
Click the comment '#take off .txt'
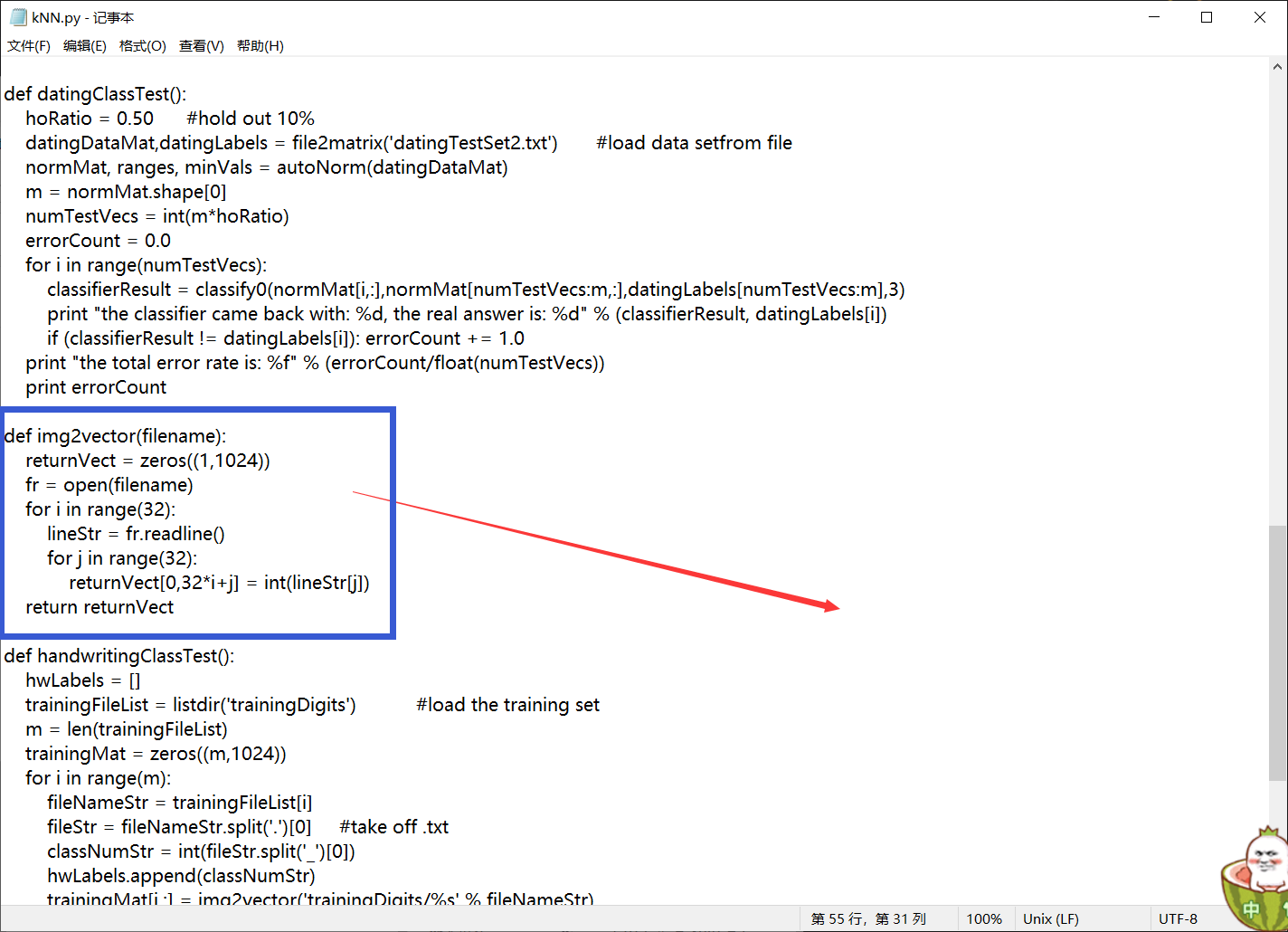(393, 827)
